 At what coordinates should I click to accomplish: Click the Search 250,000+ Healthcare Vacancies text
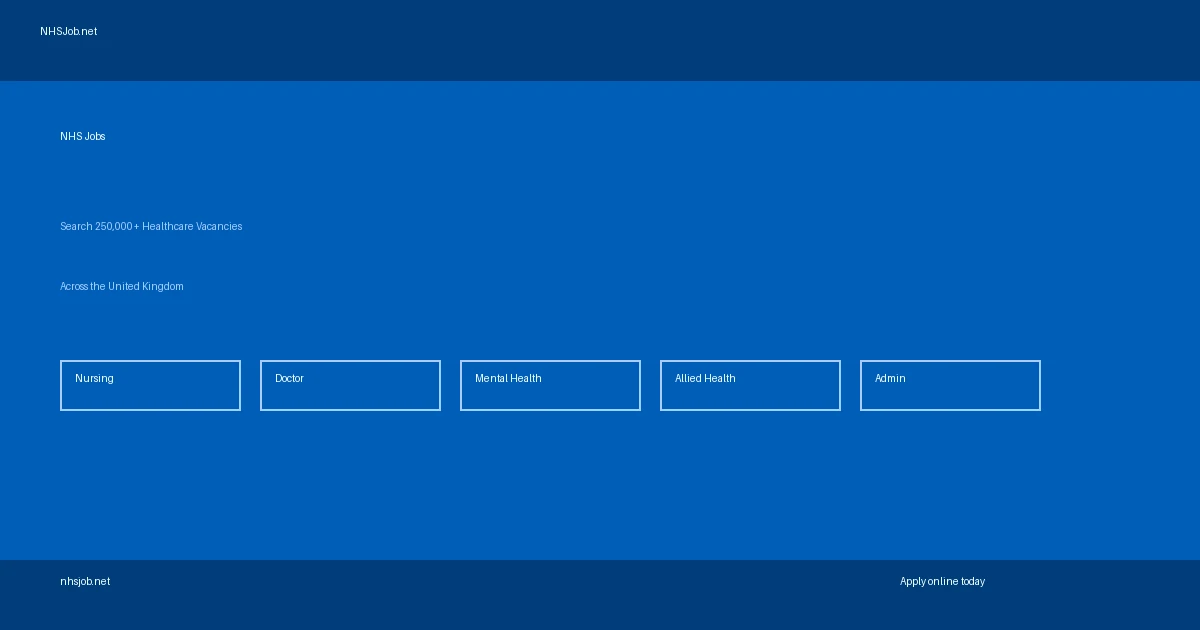[x=151, y=226]
